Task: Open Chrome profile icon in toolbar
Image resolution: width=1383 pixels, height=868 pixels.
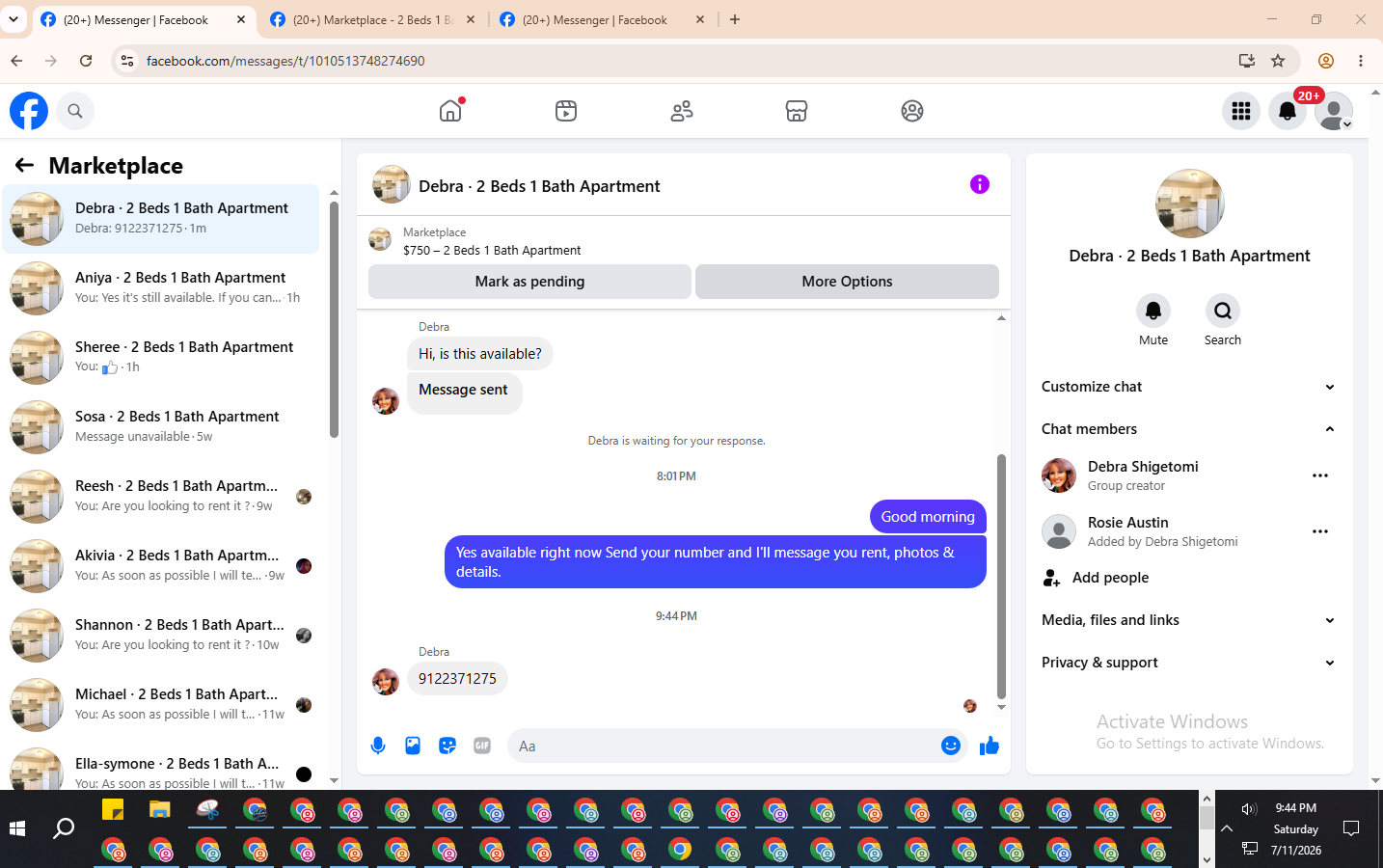Action: pyautogui.click(x=1326, y=61)
